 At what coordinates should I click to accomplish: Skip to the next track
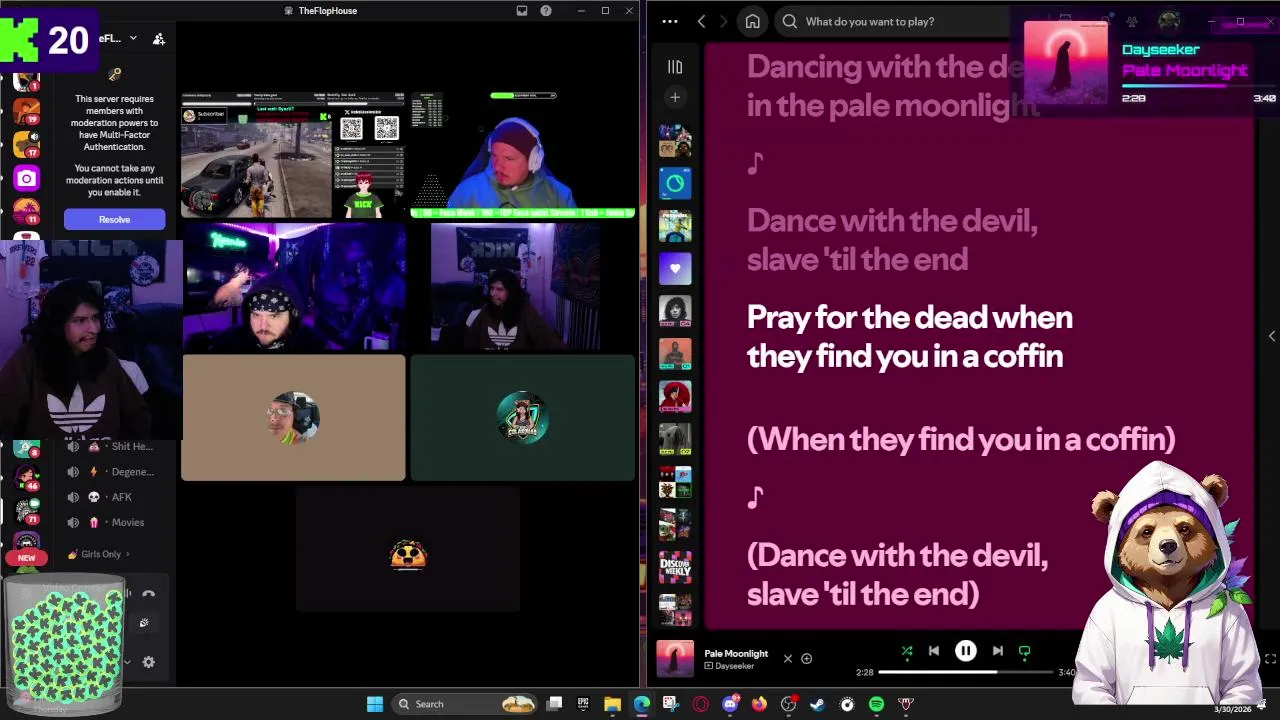997,651
